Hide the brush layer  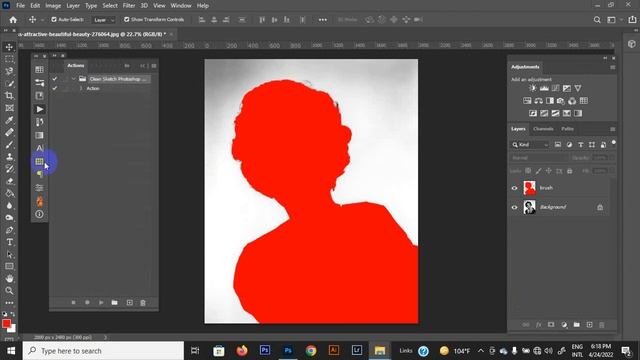[514, 188]
